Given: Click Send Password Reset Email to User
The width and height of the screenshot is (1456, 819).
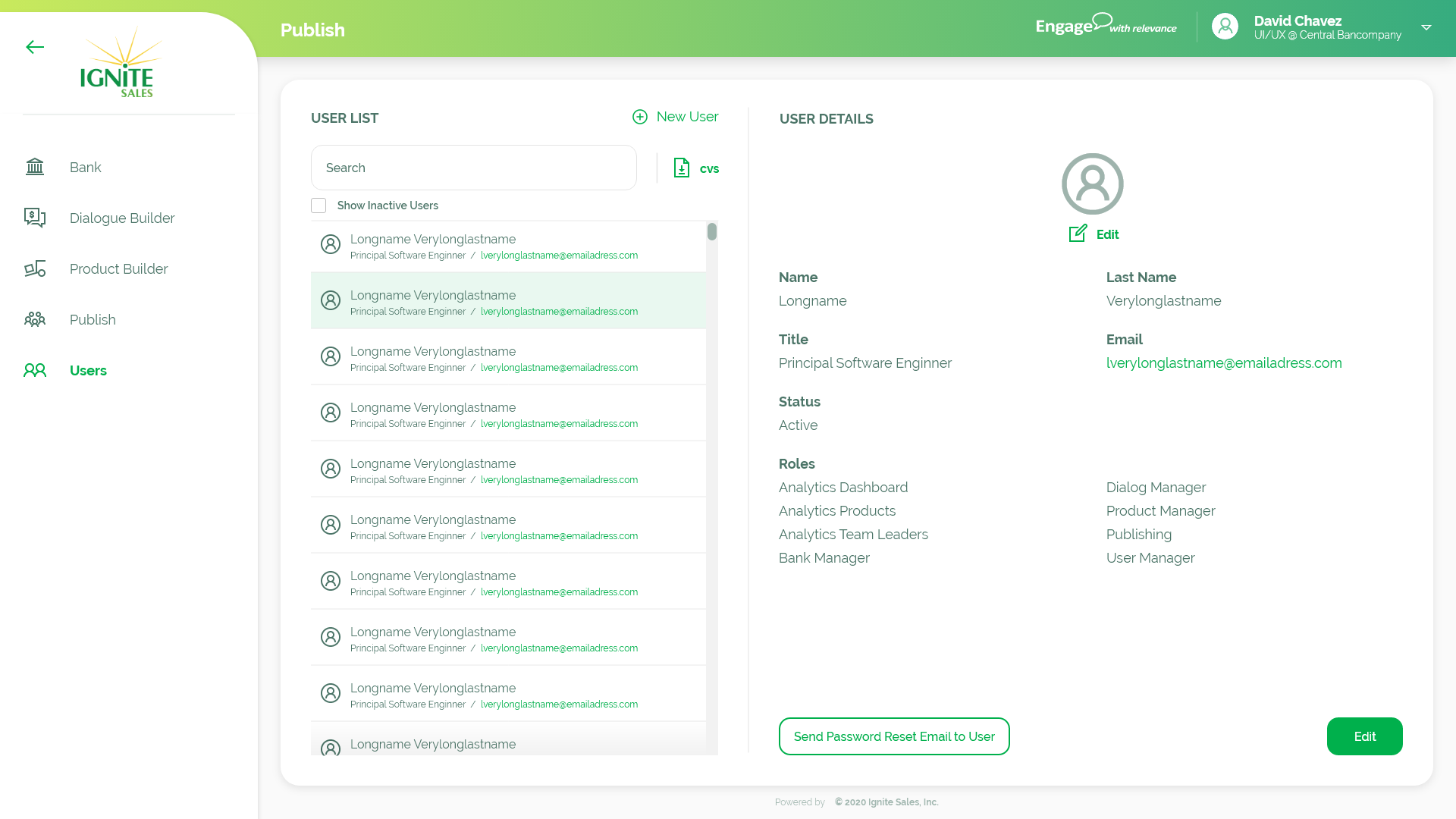Looking at the screenshot, I should coord(894,736).
